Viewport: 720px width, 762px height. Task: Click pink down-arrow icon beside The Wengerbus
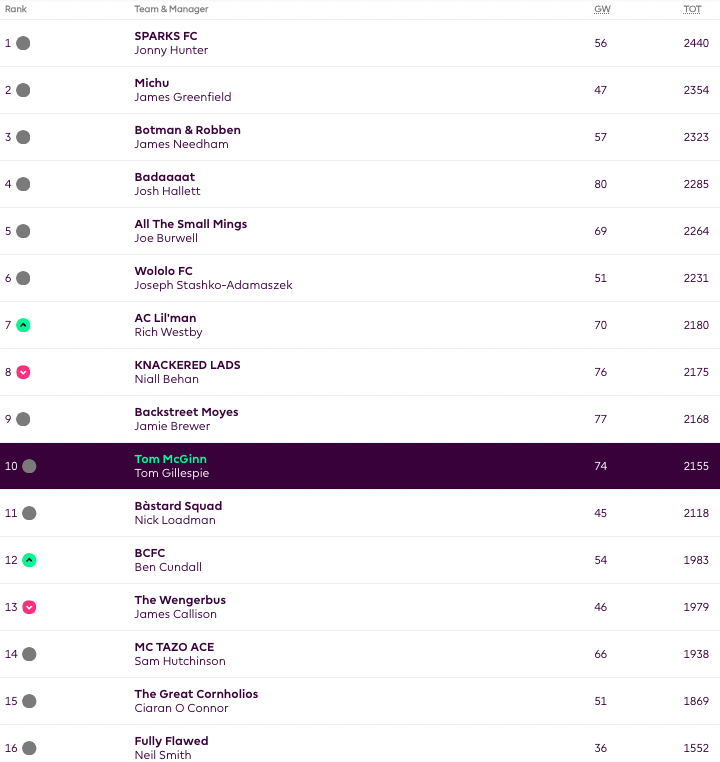click(x=29, y=607)
